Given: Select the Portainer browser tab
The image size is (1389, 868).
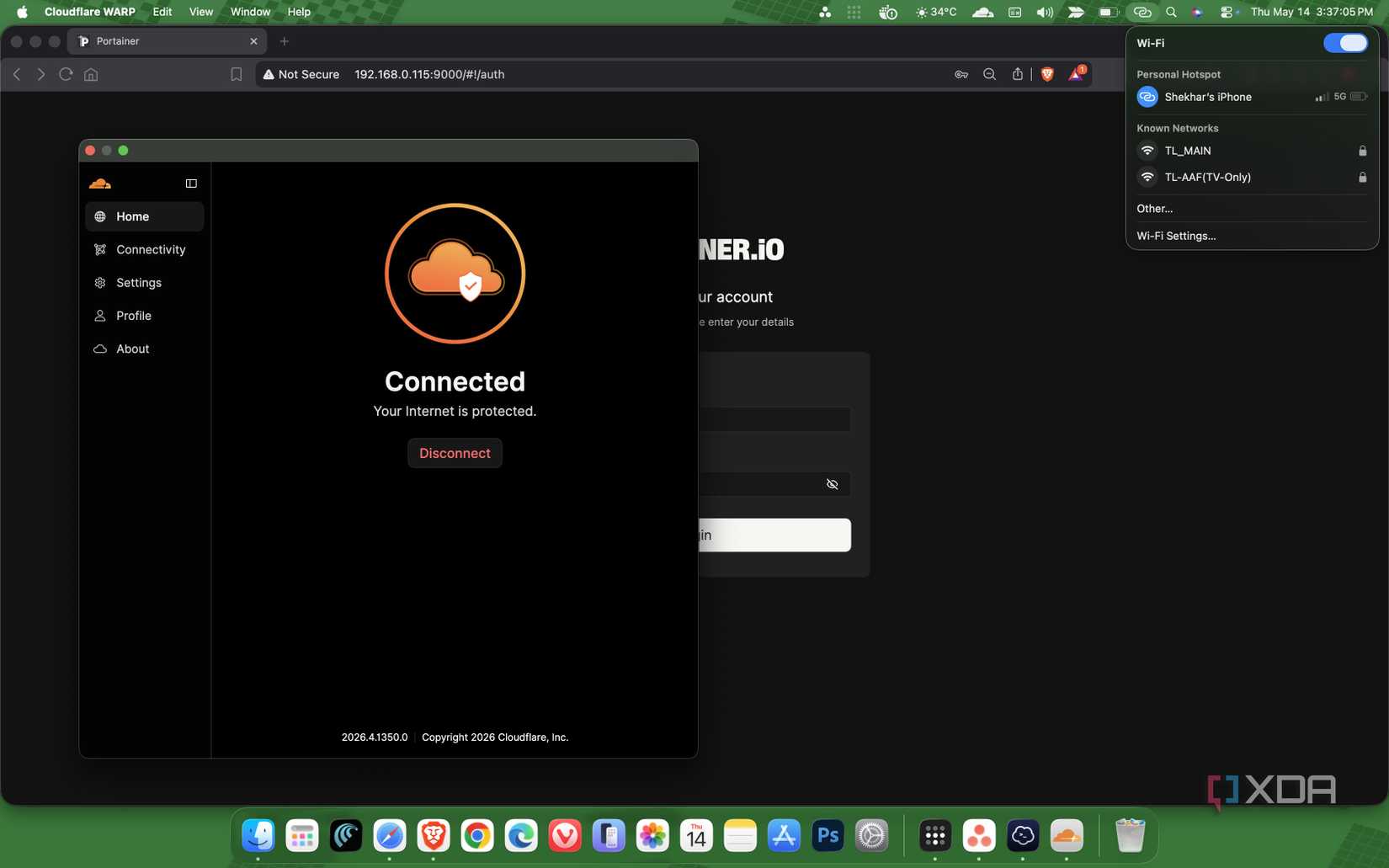Looking at the screenshot, I should pyautogui.click(x=167, y=41).
